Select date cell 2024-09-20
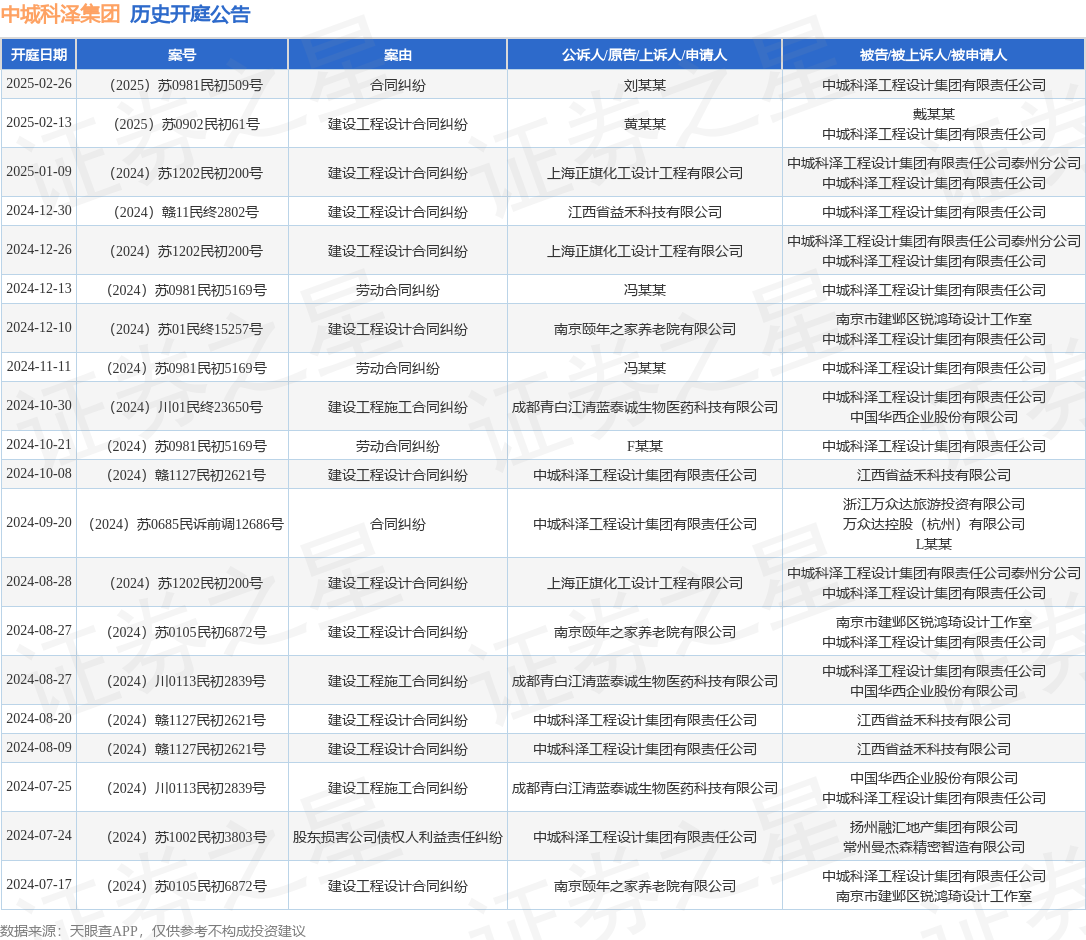 tap(39, 522)
